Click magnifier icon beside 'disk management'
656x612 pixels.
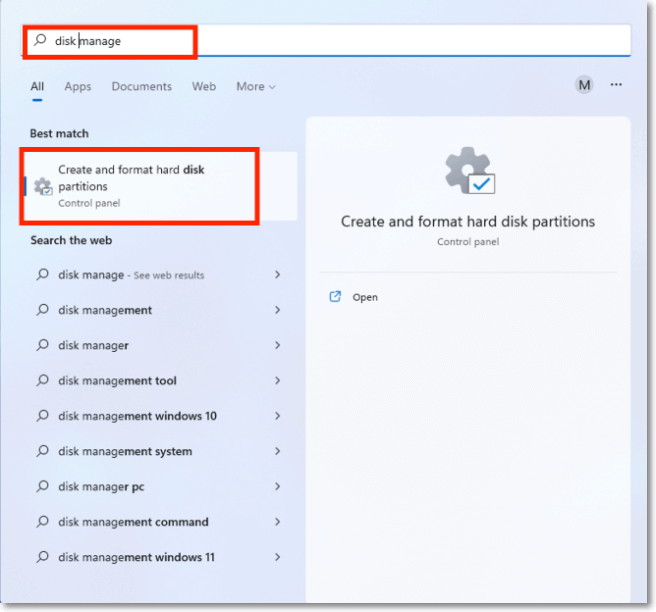[43, 310]
